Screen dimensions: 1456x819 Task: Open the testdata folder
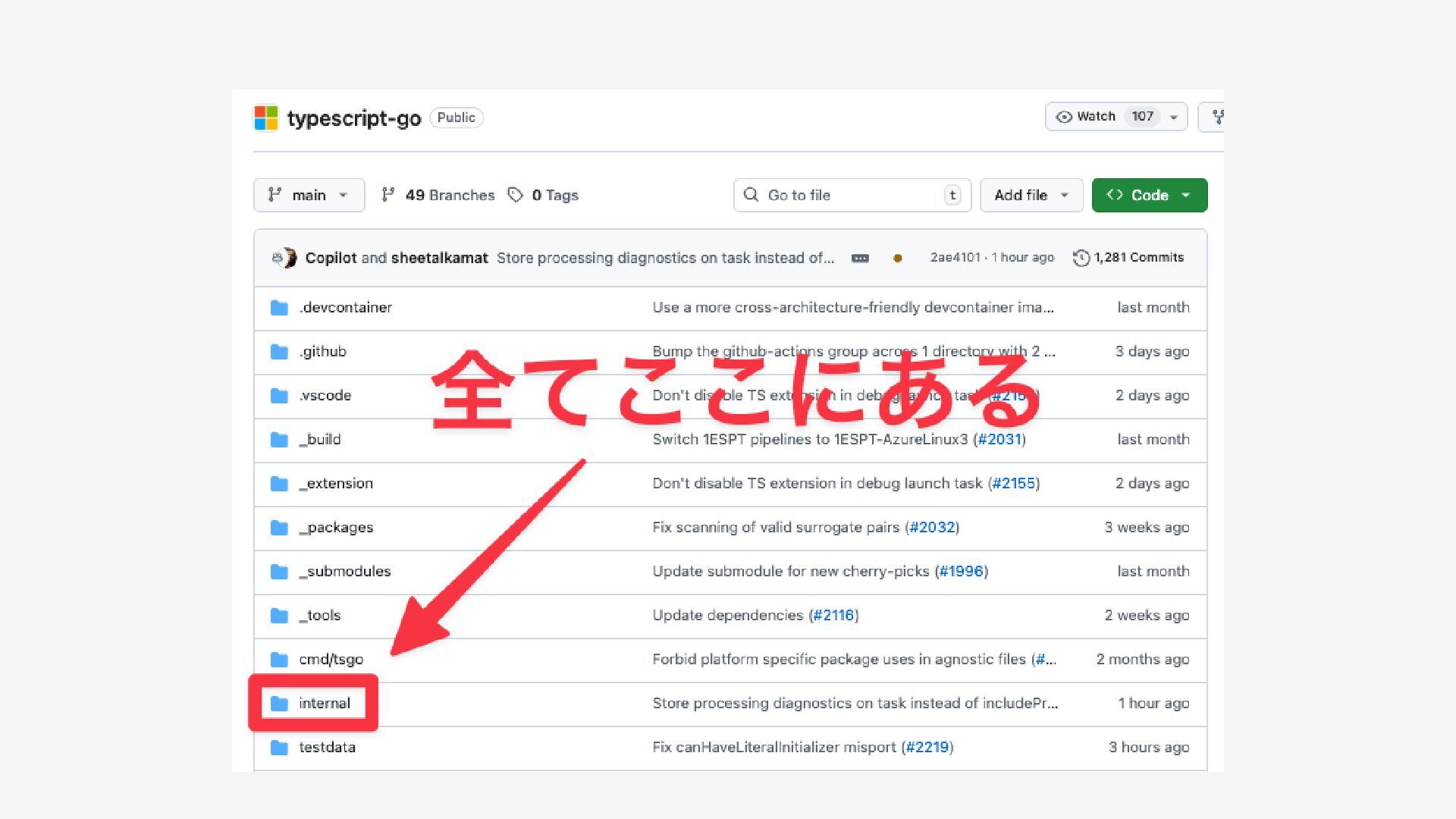(x=327, y=748)
